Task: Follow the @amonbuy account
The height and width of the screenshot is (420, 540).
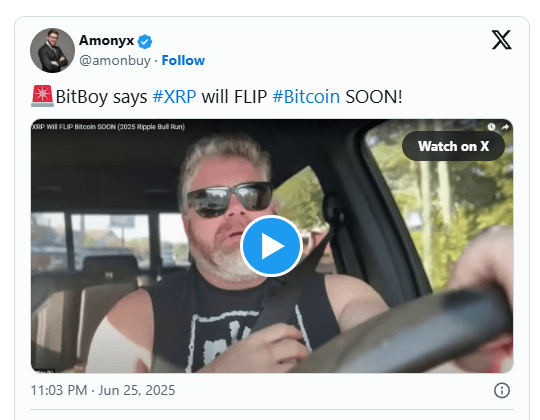Action: click(x=183, y=61)
